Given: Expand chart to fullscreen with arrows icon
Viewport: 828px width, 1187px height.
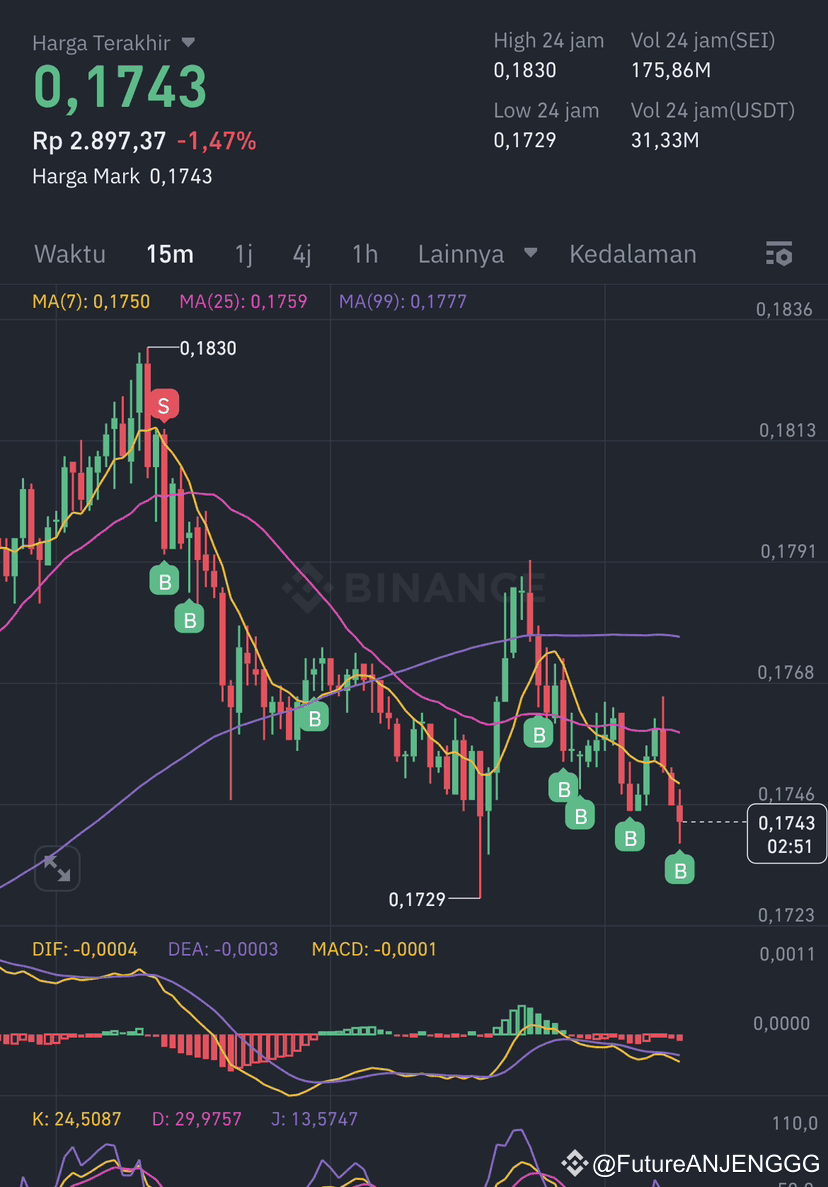Looking at the screenshot, I should point(57,868).
